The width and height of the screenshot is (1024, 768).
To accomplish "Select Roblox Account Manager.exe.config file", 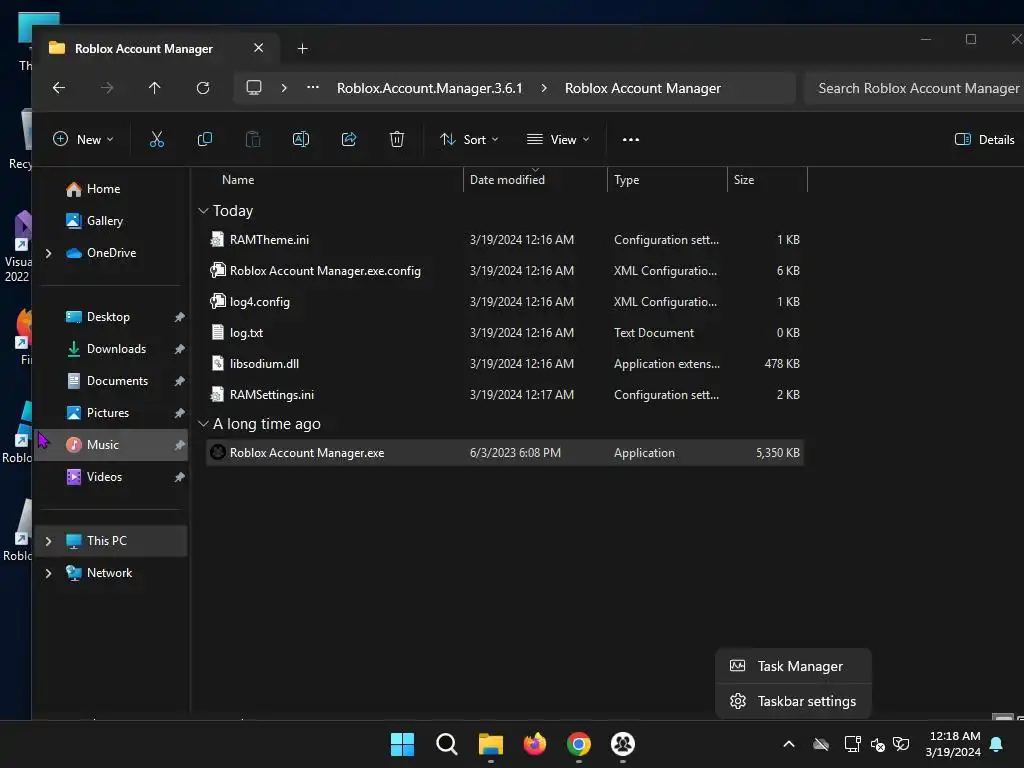I will point(504,270).
